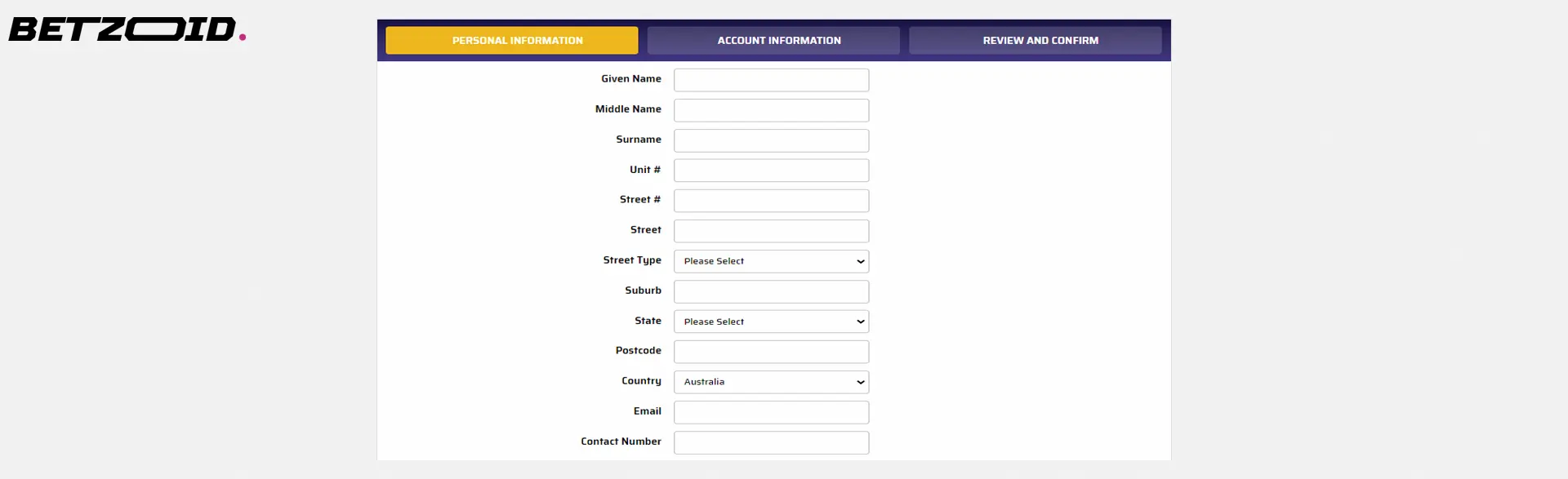Screen dimensions: 1568x479
Task: Open the Account Information tab
Action: (773, 40)
